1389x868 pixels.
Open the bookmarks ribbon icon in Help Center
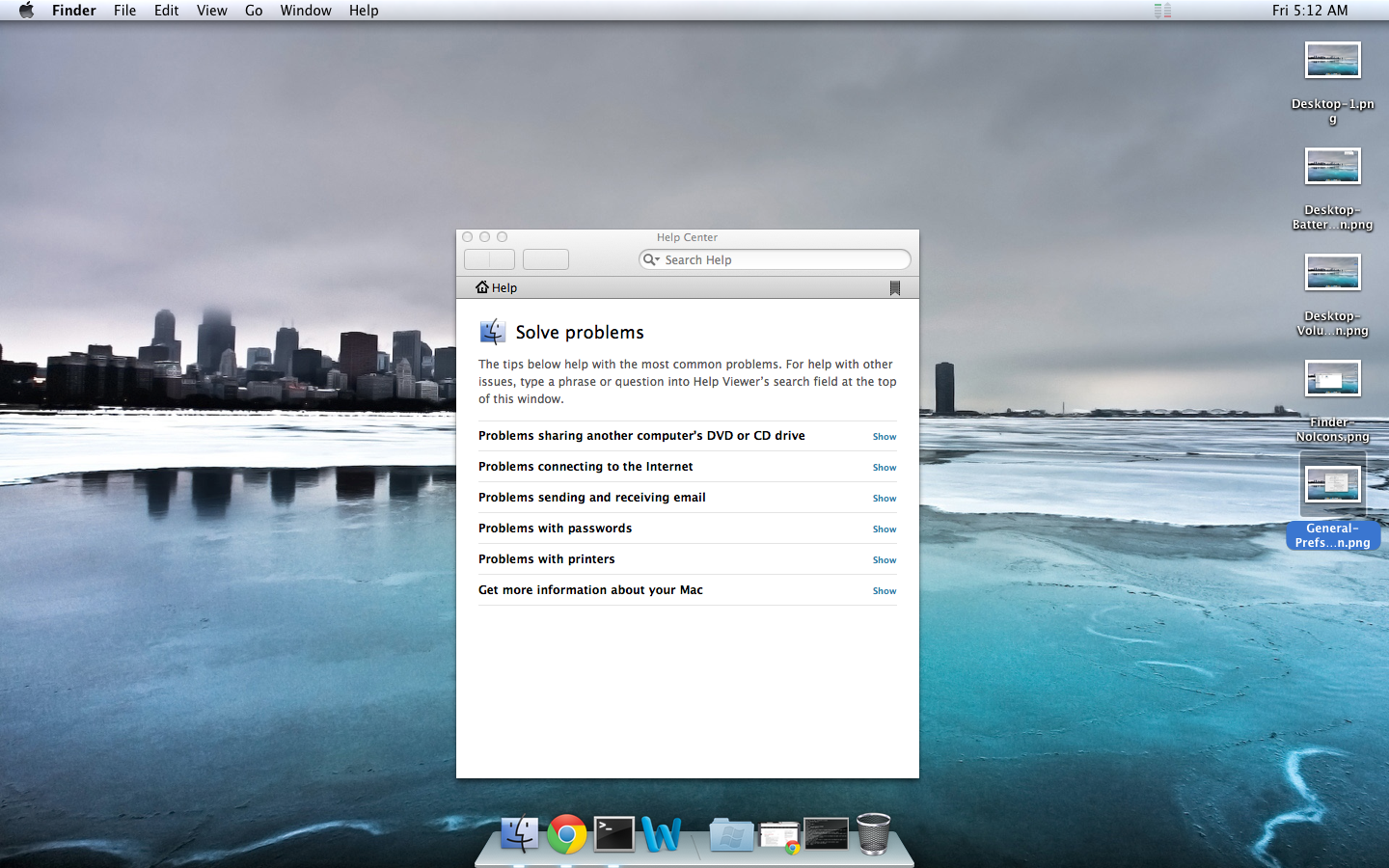(895, 287)
